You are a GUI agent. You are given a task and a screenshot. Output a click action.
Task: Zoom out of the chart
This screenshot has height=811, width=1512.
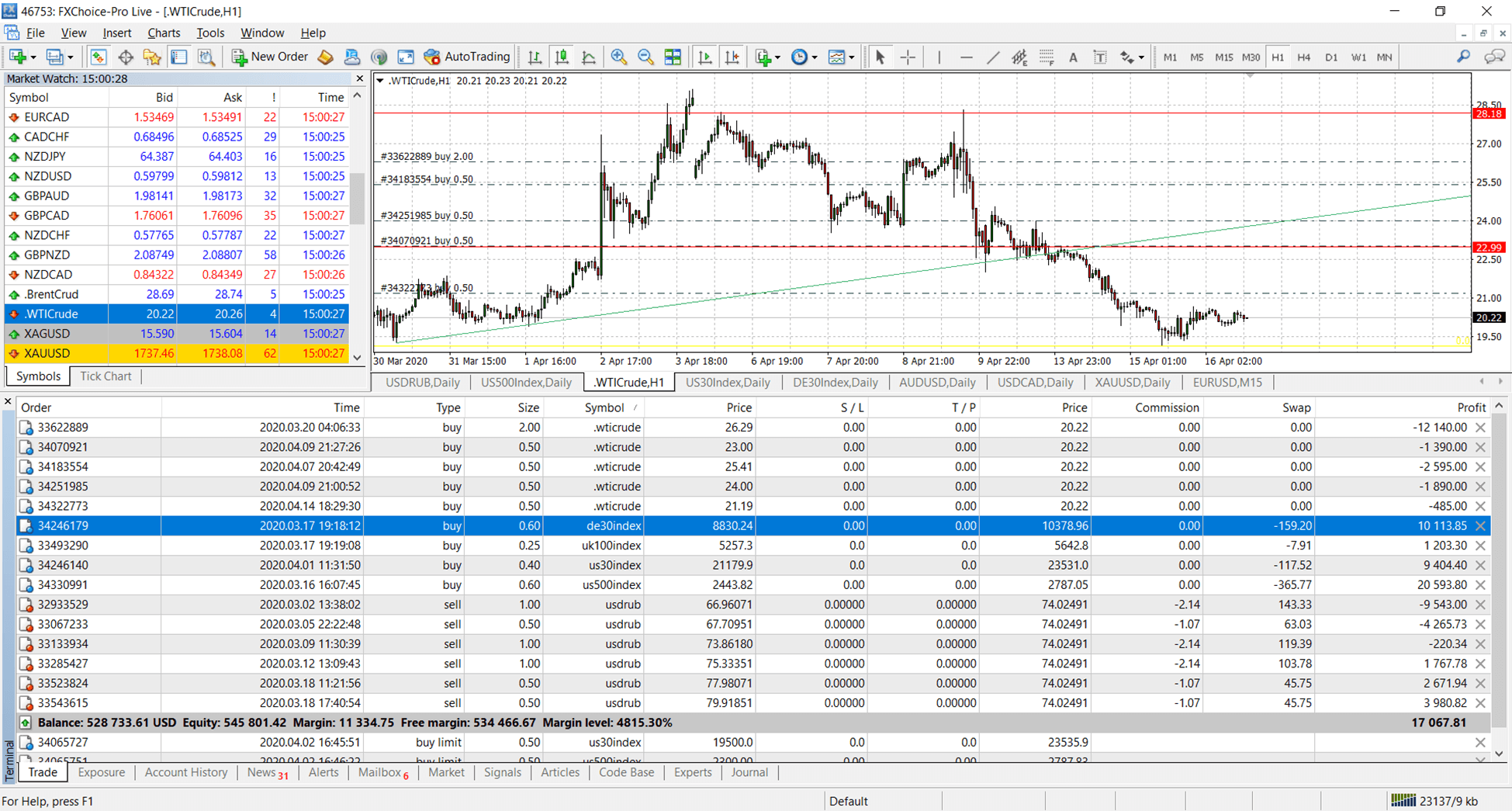pos(645,57)
